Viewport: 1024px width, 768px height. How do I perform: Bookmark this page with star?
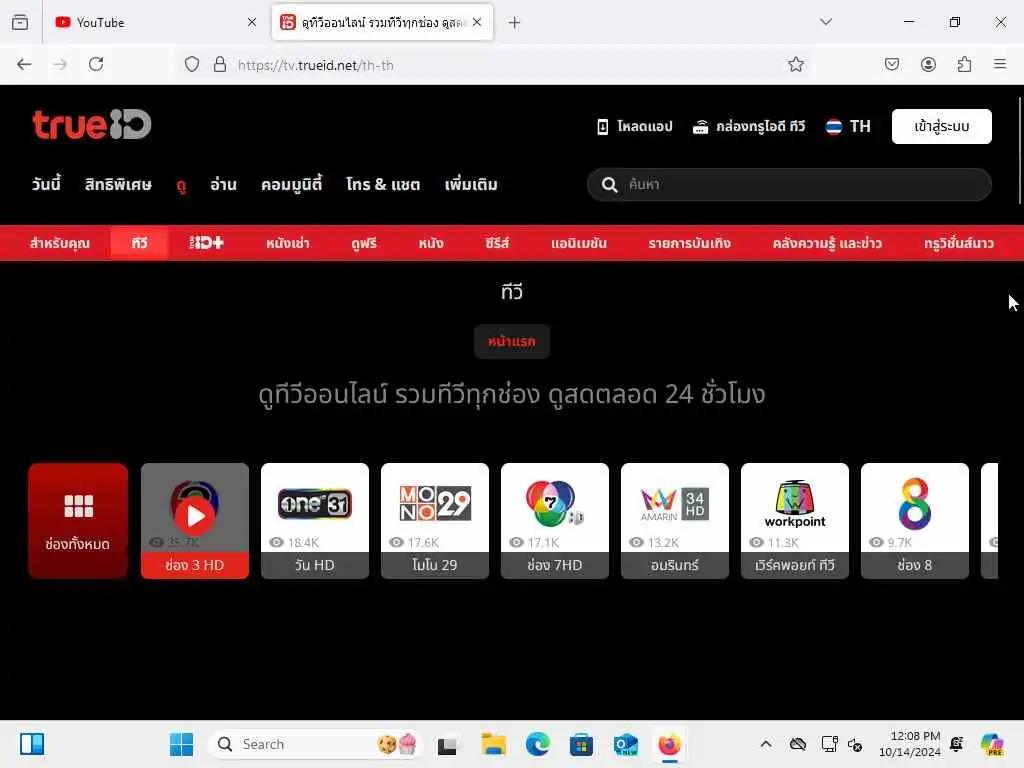[x=795, y=64]
